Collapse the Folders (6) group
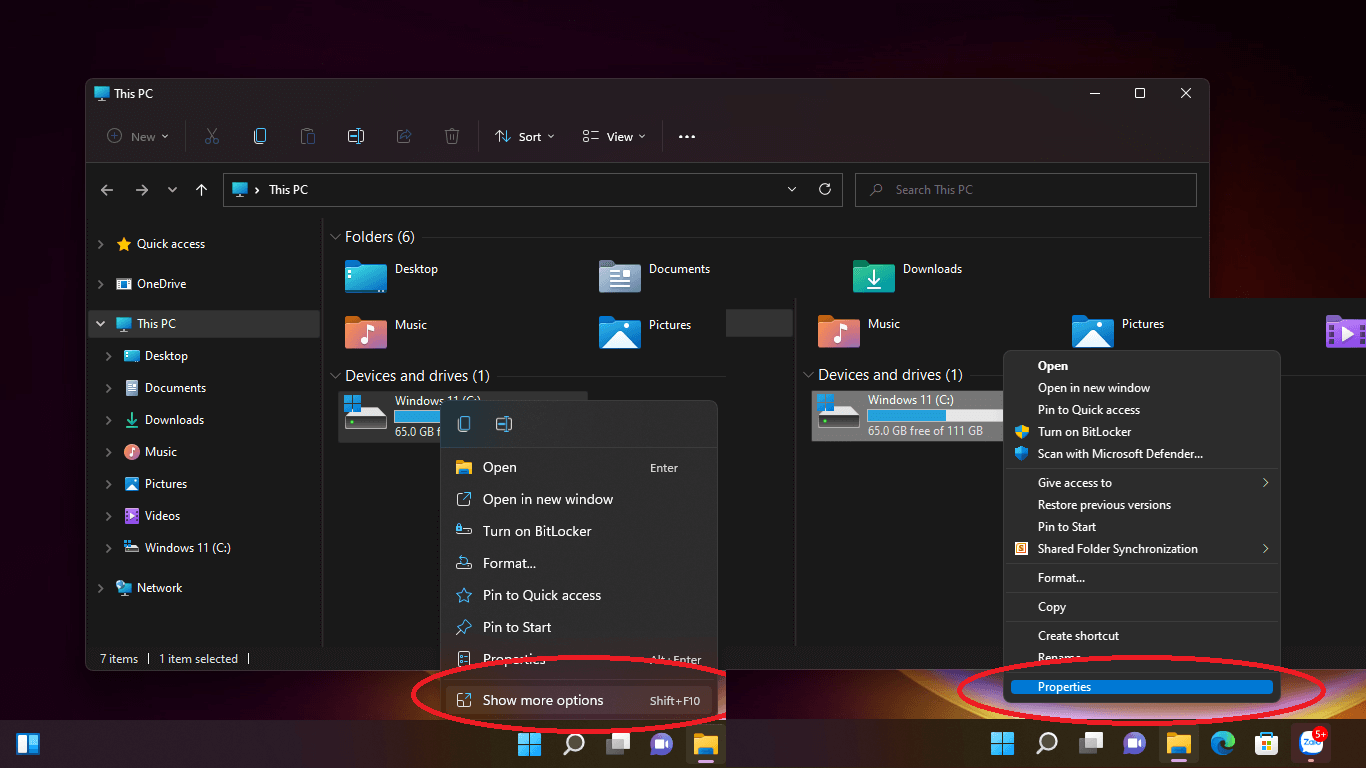The width and height of the screenshot is (1366, 768). pyautogui.click(x=335, y=237)
